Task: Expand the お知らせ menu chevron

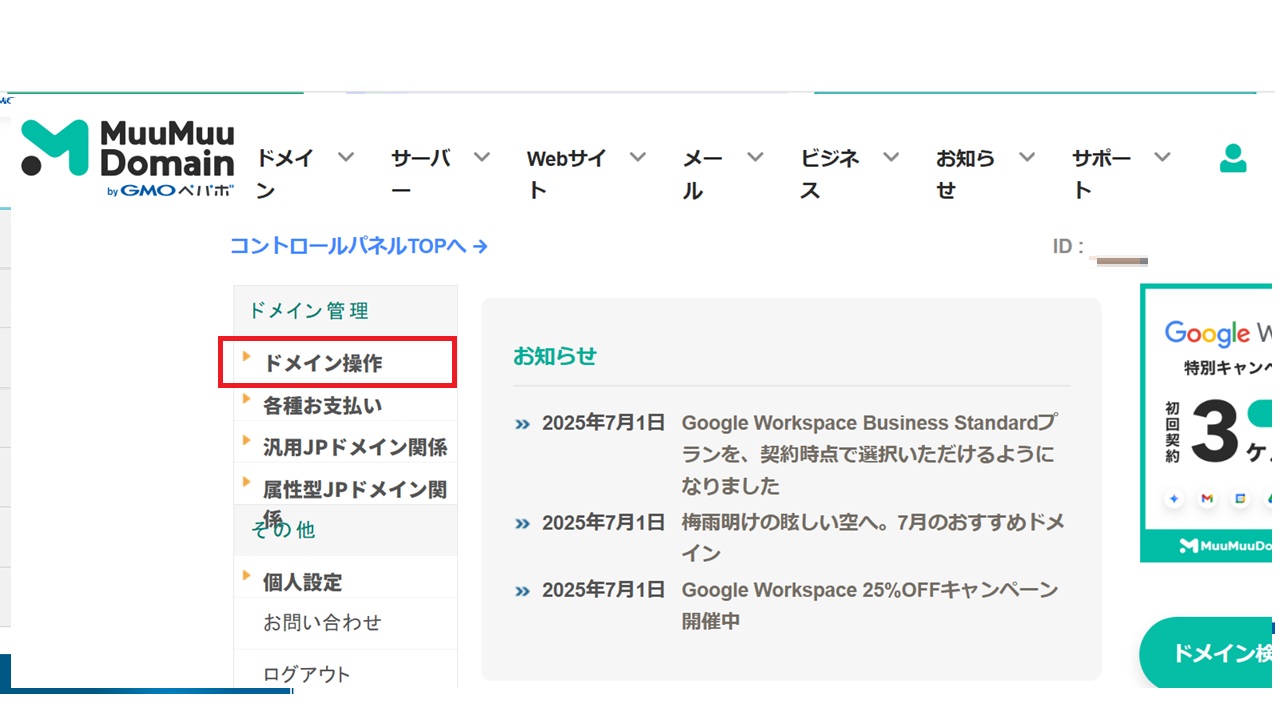Action: (x=1027, y=157)
